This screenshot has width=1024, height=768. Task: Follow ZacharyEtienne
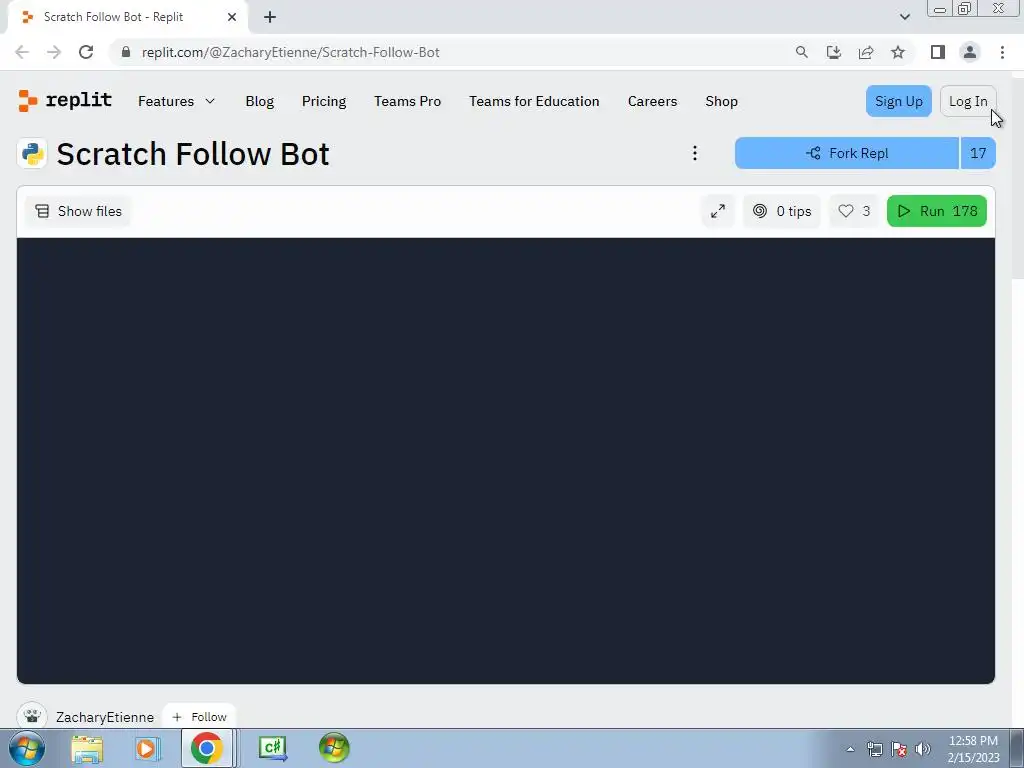coord(199,716)
